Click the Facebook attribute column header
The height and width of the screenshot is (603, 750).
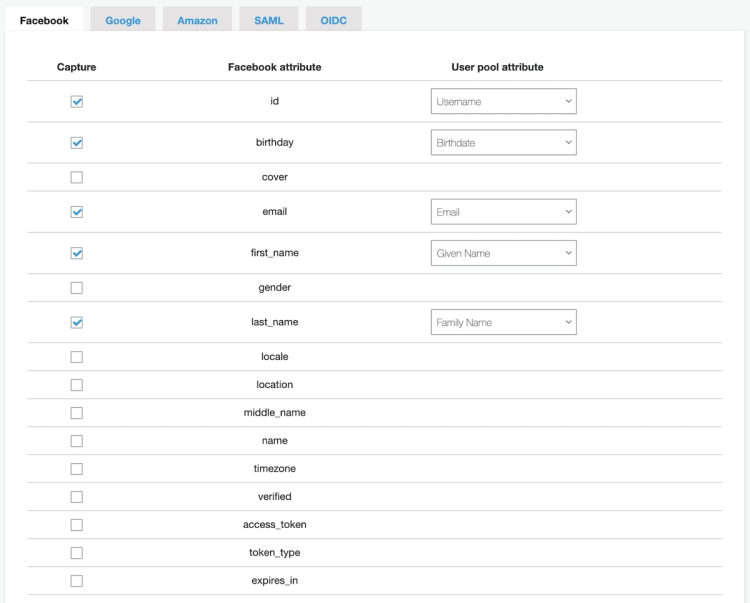click(275, 67)
